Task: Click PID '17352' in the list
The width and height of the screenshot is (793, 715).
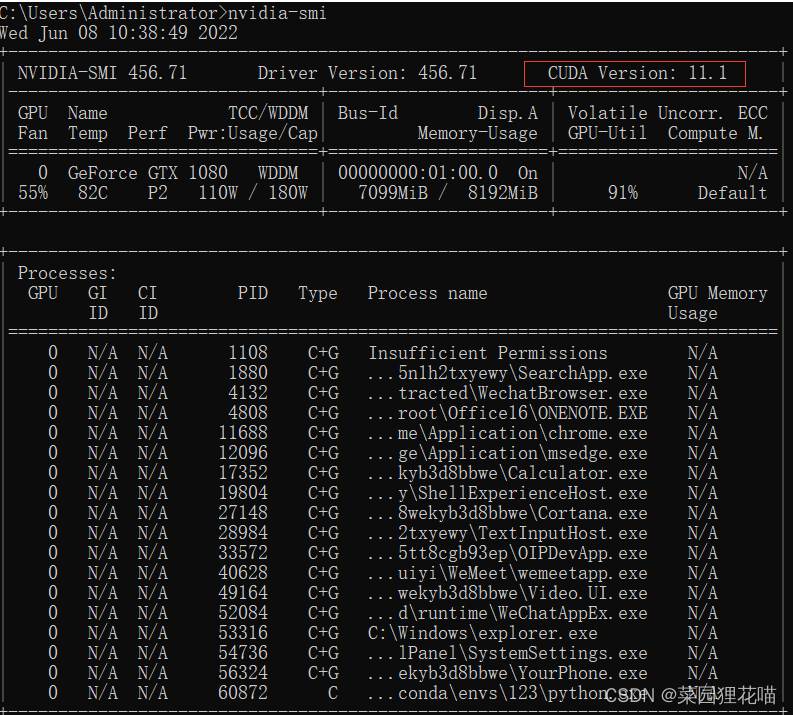Action: [x=243, y=473]
